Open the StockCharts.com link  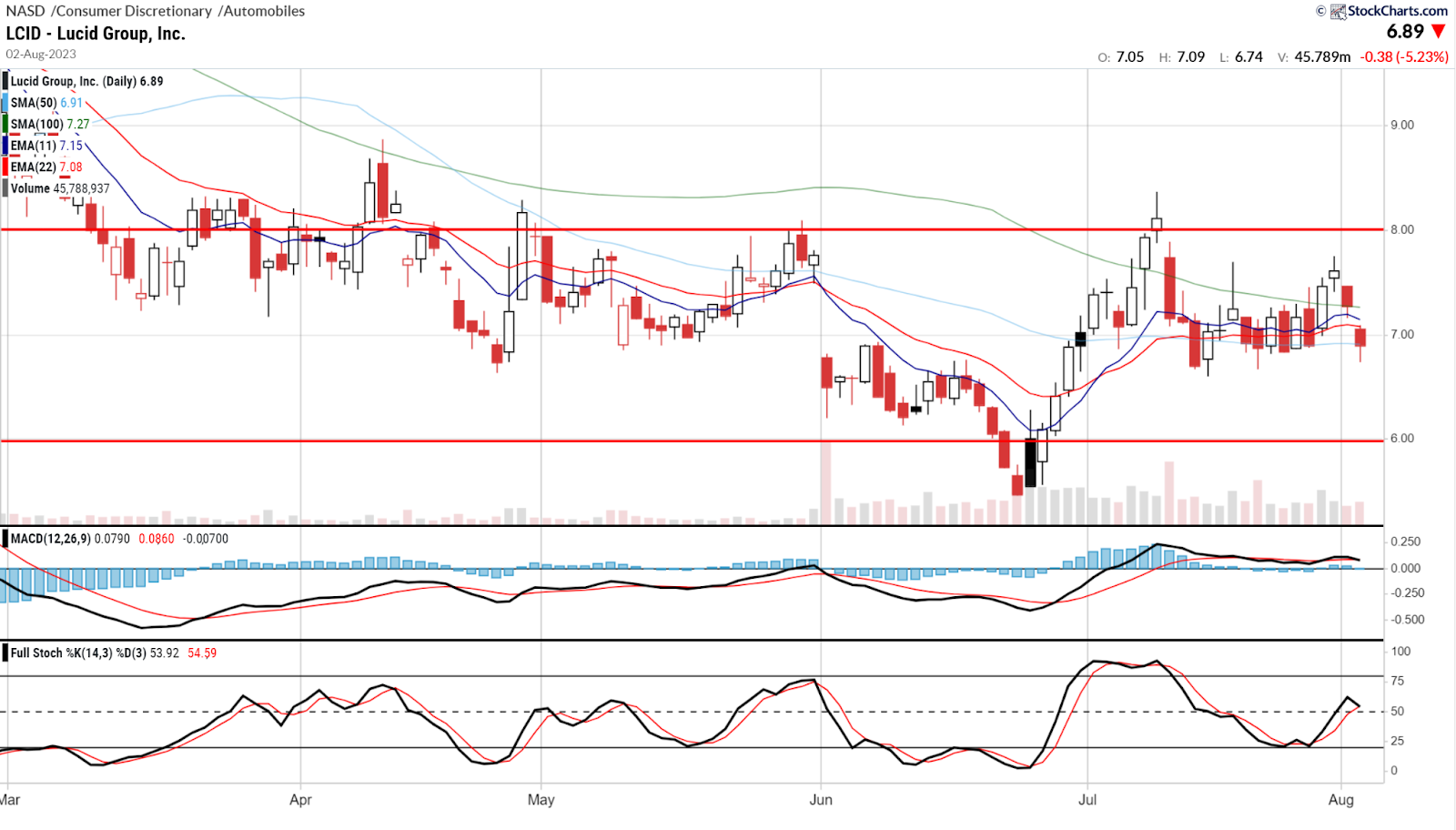[x=1398, y=11]
